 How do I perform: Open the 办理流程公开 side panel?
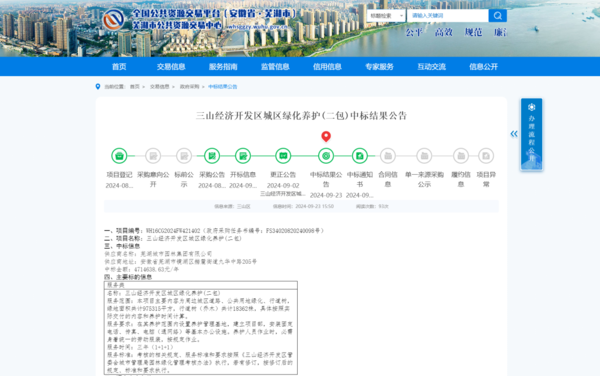point(532,134)
